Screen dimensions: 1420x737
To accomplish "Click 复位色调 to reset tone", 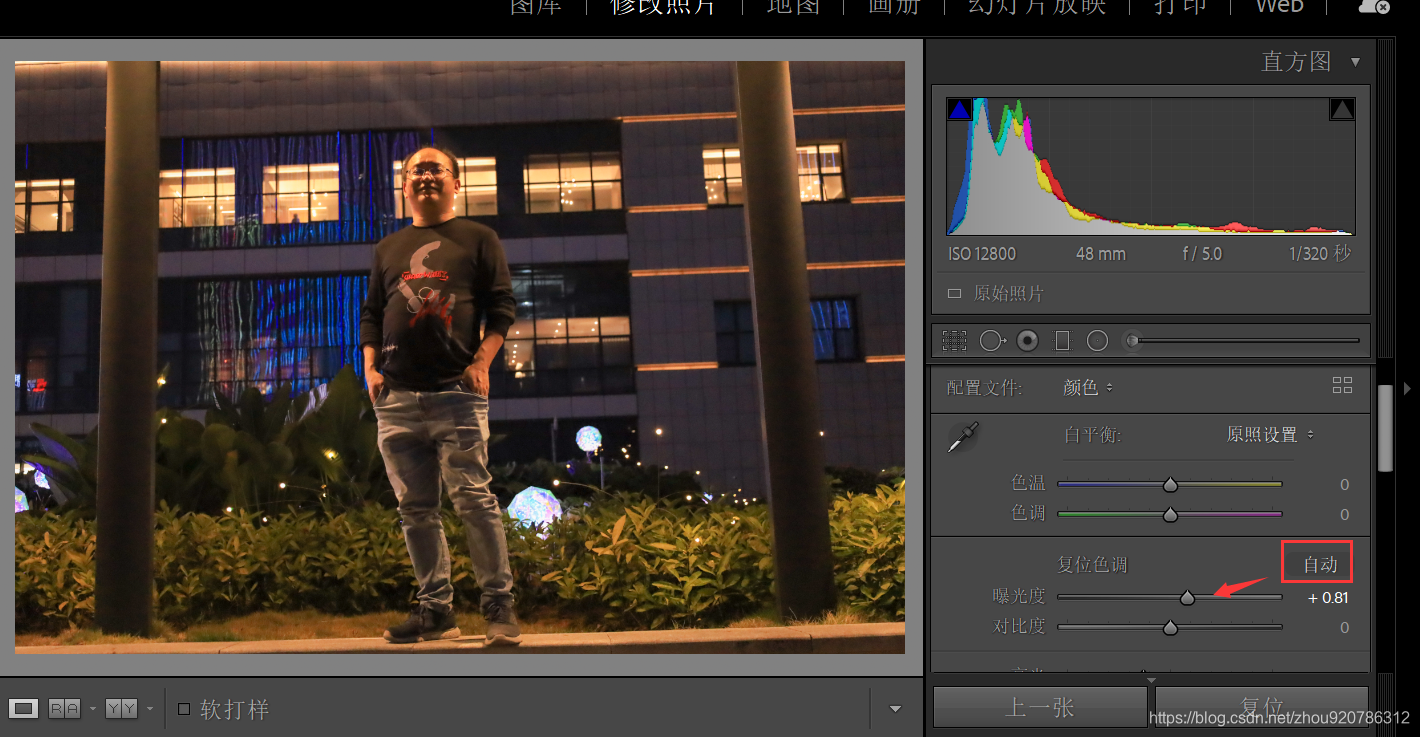I will point(1092,565).
